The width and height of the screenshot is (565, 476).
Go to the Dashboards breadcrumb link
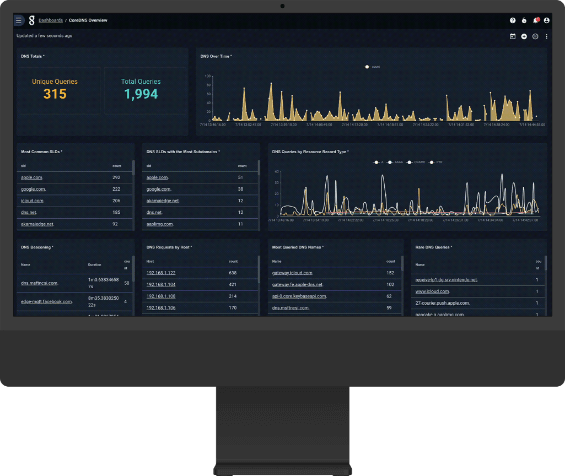pos(50,21)
